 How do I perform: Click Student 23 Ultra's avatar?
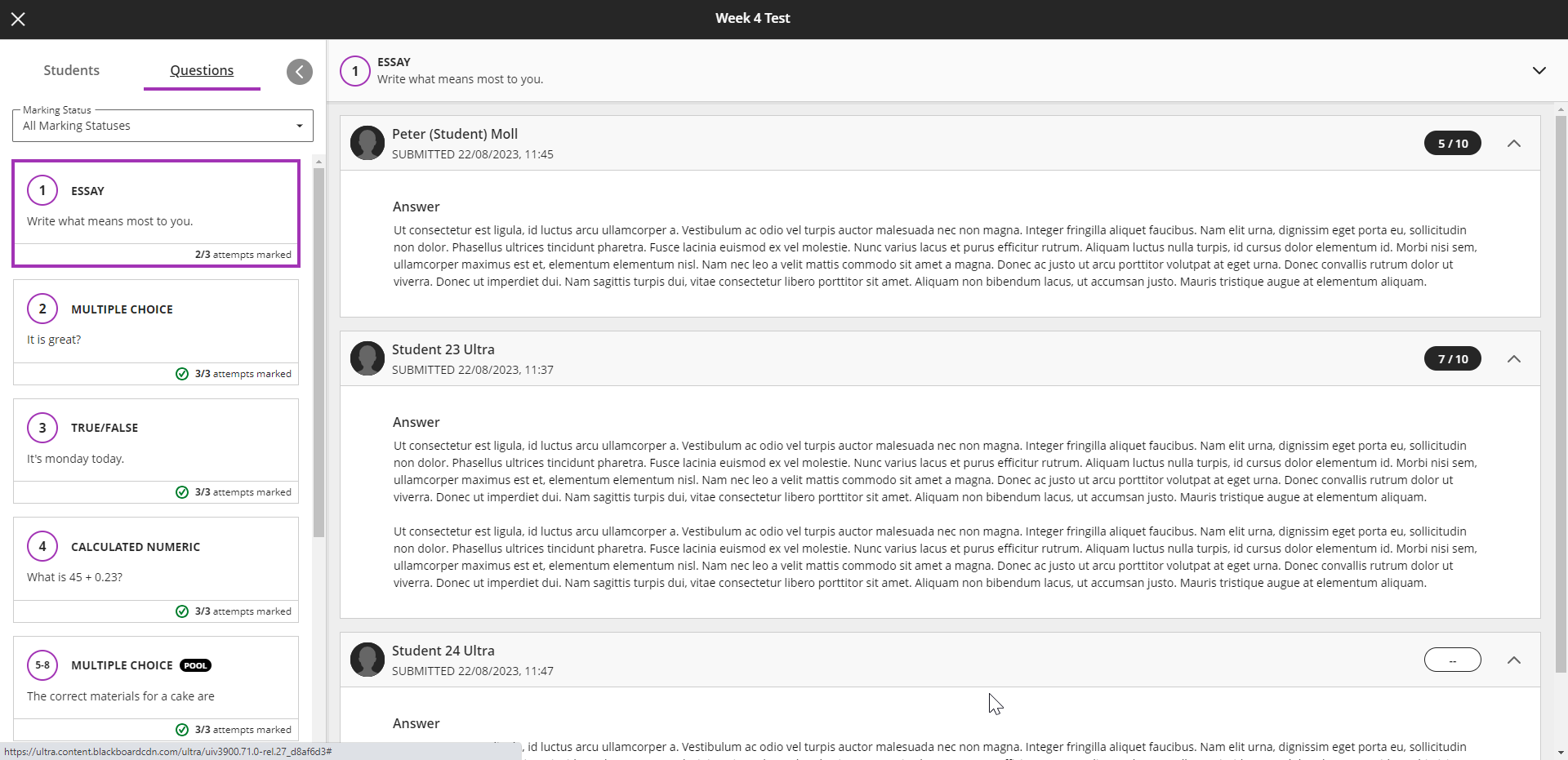367,358
